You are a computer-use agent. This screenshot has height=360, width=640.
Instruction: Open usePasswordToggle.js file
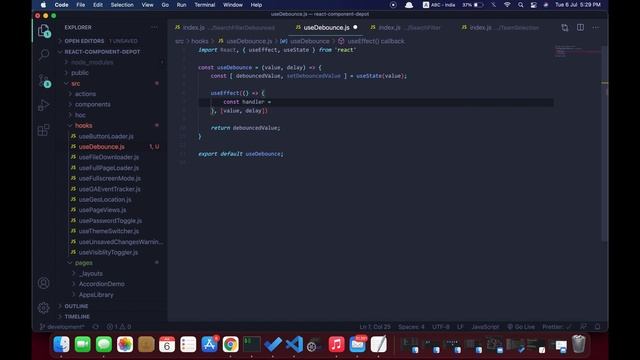(x=110, y=221)
